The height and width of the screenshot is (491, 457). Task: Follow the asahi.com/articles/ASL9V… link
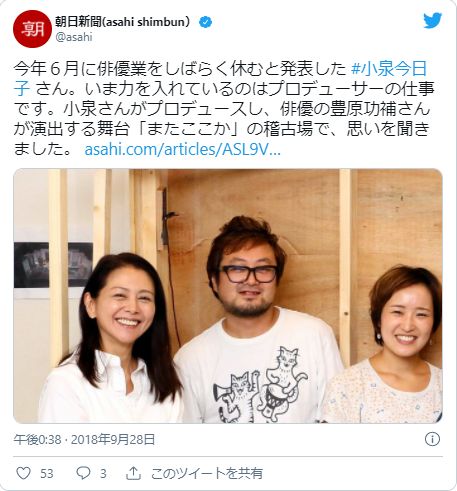point(183,150)
